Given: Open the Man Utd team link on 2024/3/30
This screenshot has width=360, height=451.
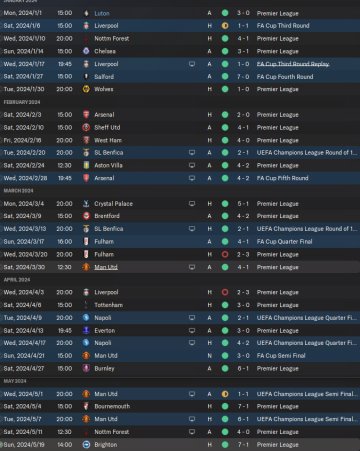Looking at the screenshot, I should pos(106,267).
